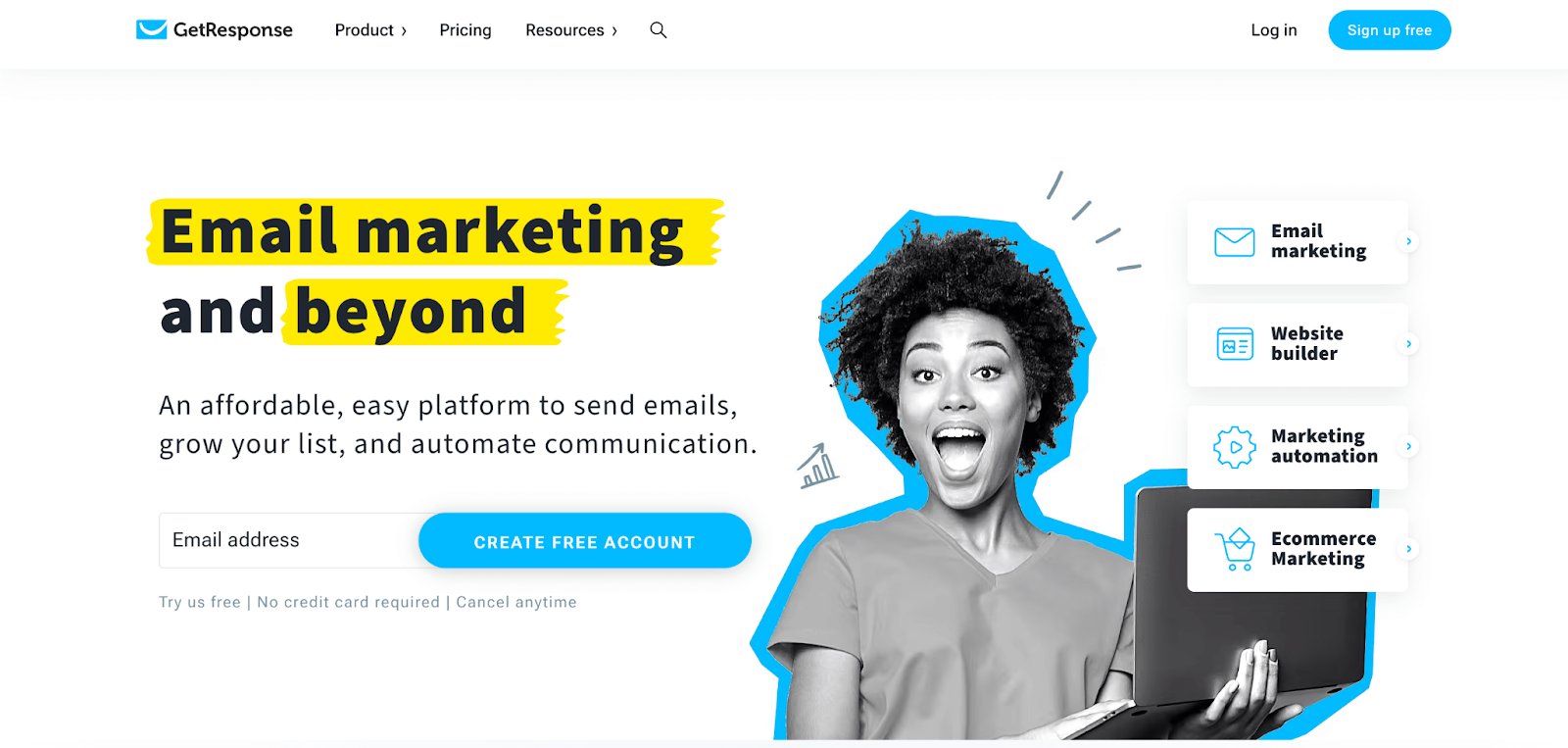
Task: Click arrow beside the Email marketing card
Action: [x=1408, y=241]
